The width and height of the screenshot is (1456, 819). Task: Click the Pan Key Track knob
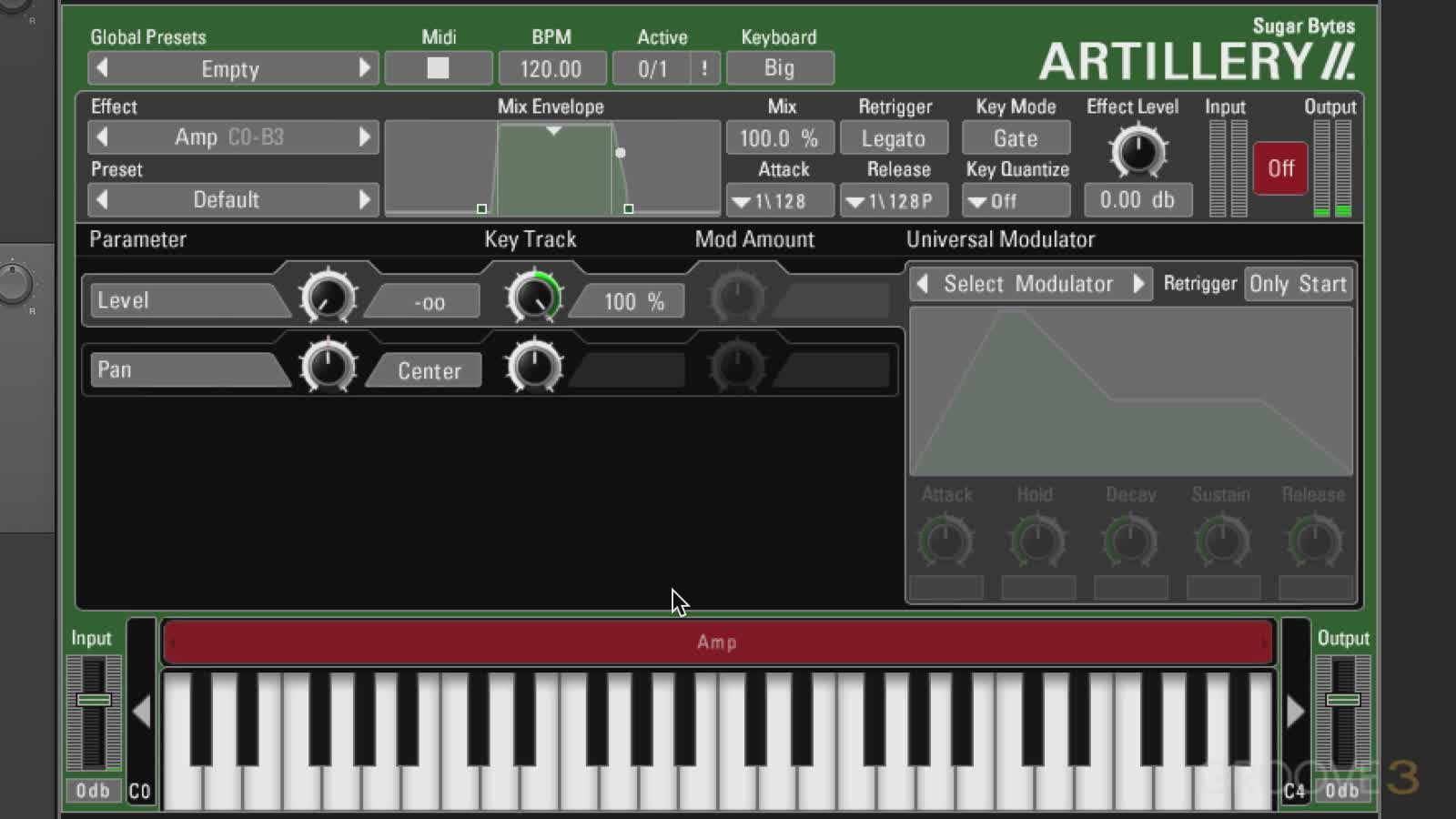pyautogui.click(x=534, y=366)
